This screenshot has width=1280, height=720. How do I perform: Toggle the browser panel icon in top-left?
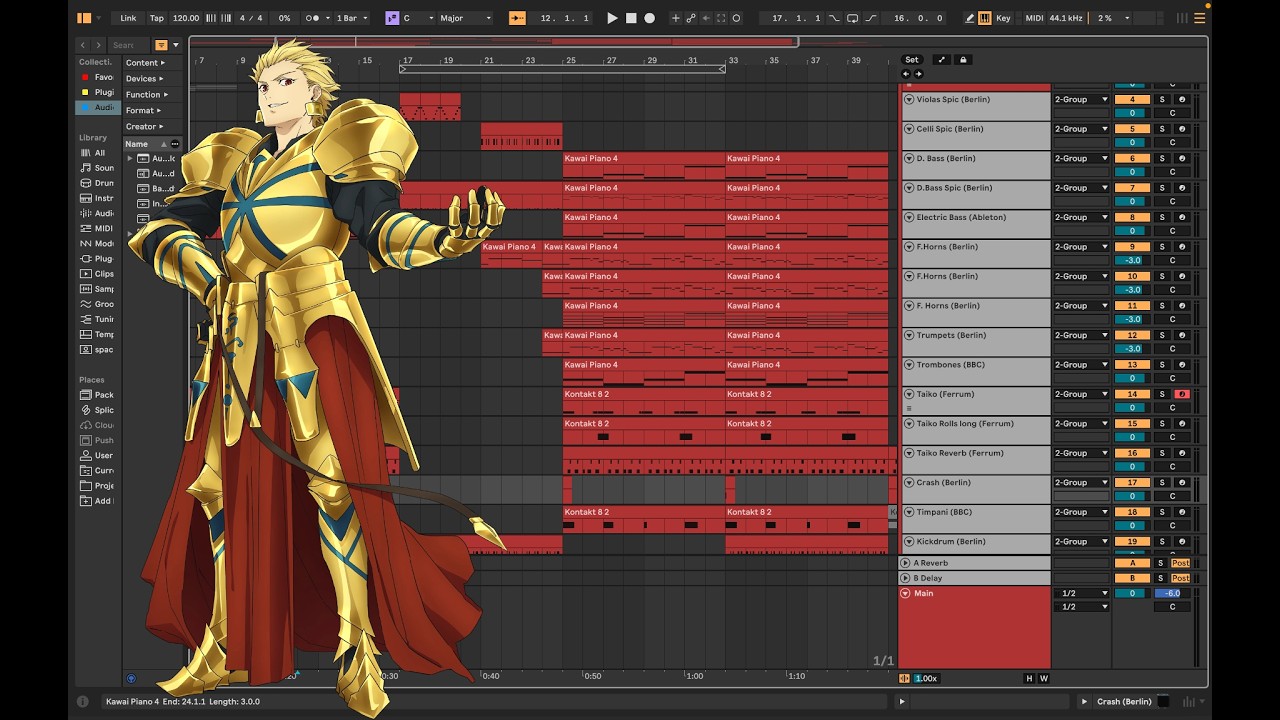pyautogui.click(x=84, y=18)
